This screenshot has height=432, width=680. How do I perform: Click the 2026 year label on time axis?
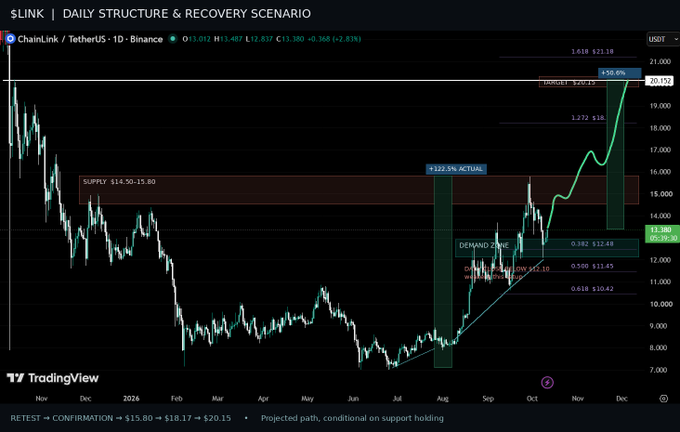131,398
